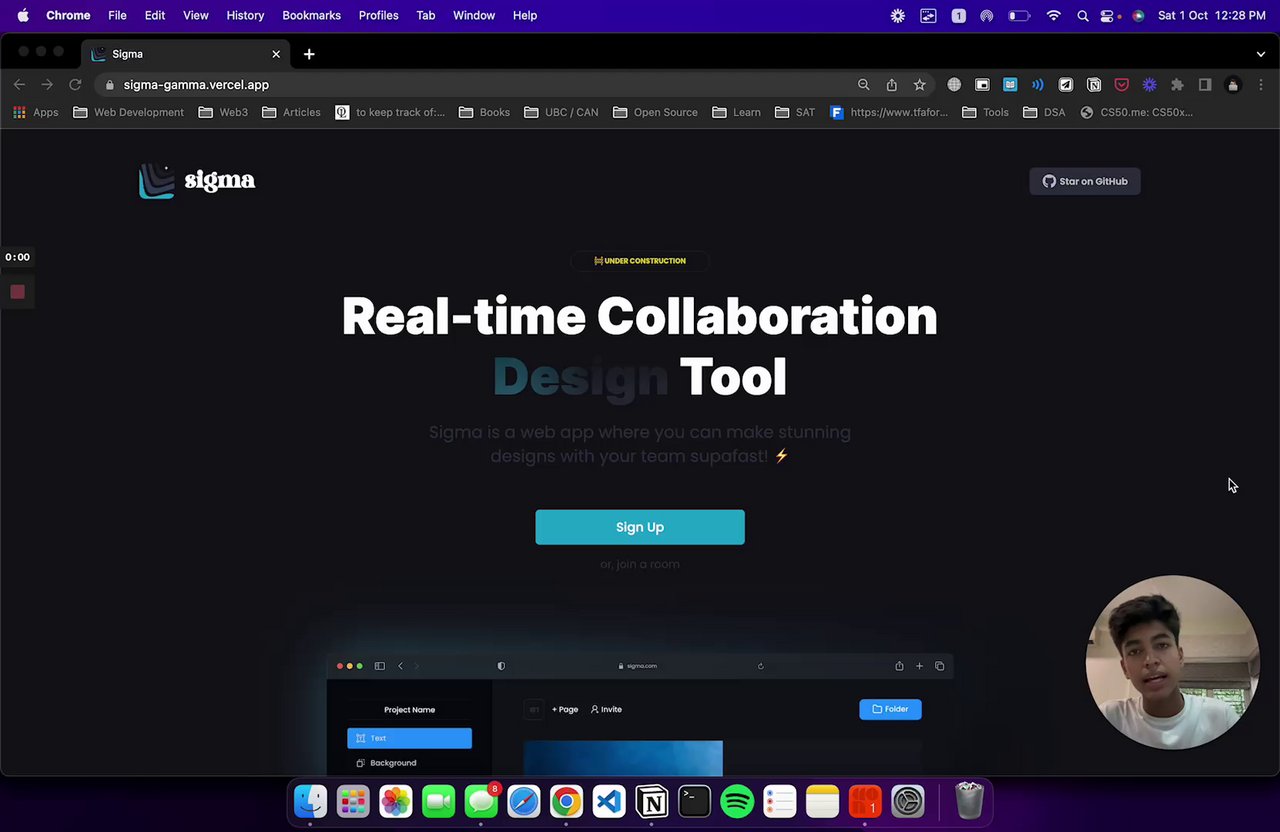Open the globe extension icon
The height and width of the screenshot is (832, 1280).
click(x=954, y=85)
